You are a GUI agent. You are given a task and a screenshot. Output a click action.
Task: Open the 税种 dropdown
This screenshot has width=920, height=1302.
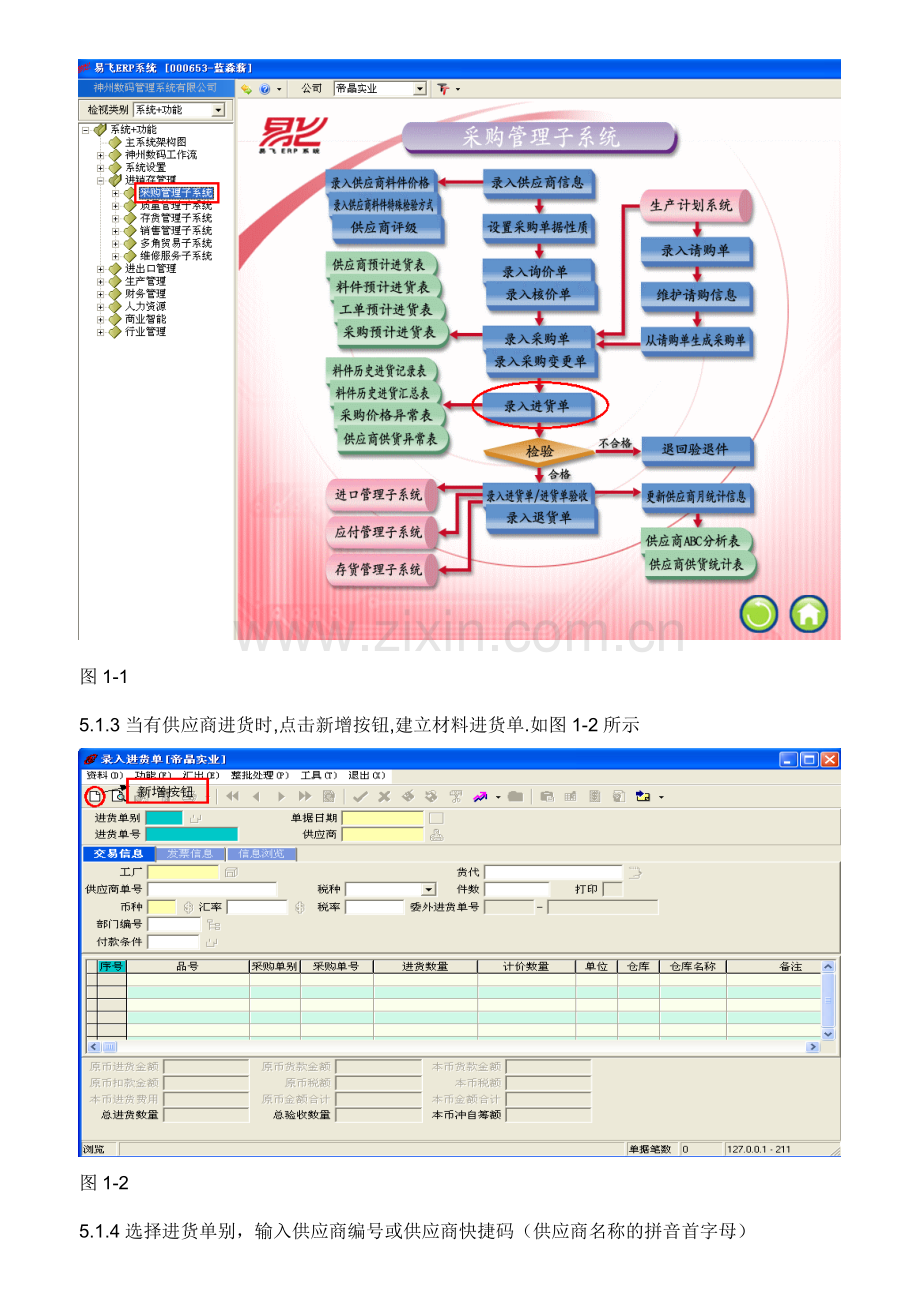pyautogui.click(x=429, y=889)
